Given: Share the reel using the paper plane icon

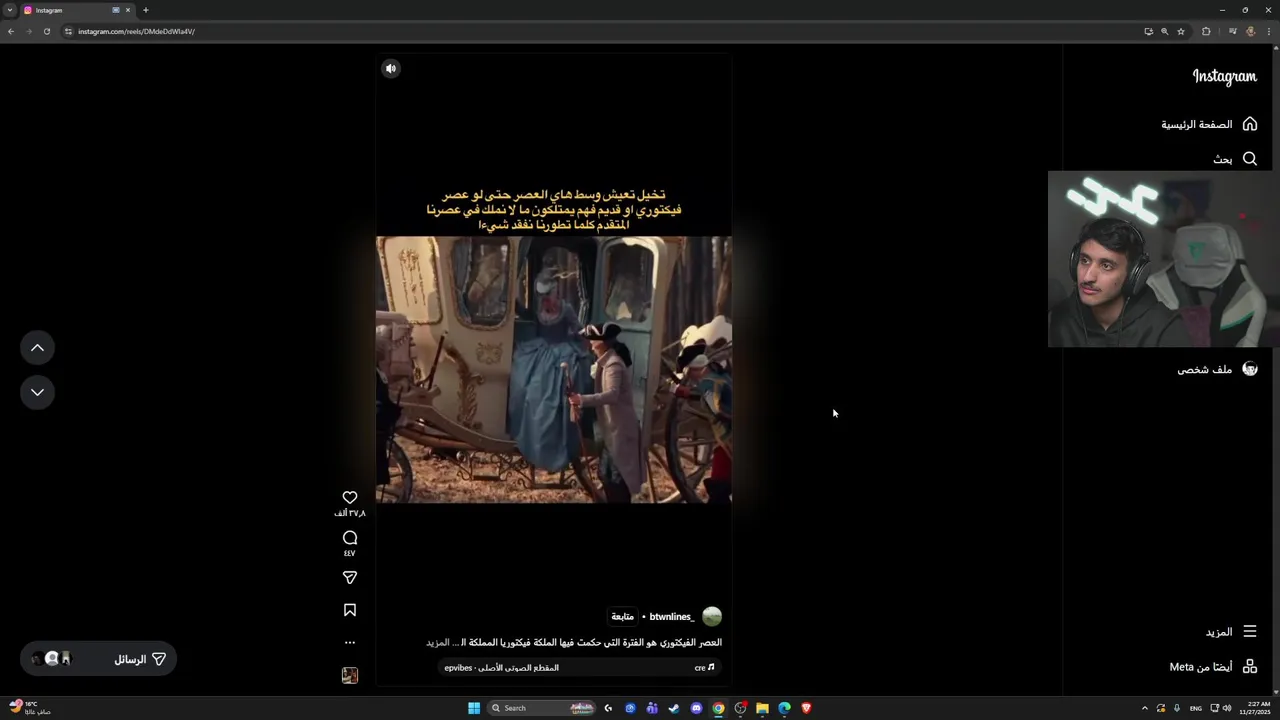Looking at the screenshot, I should point(350,577).
